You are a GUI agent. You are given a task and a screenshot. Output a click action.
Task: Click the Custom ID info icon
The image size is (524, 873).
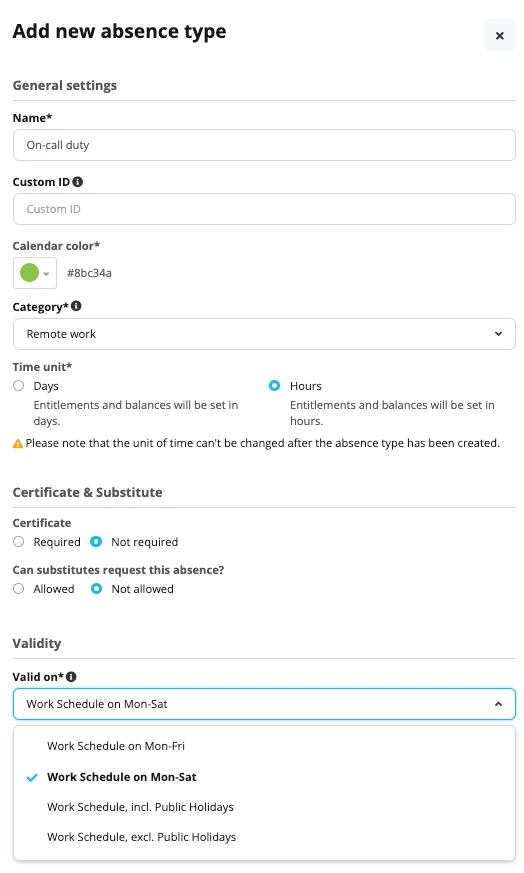point(78,182)
